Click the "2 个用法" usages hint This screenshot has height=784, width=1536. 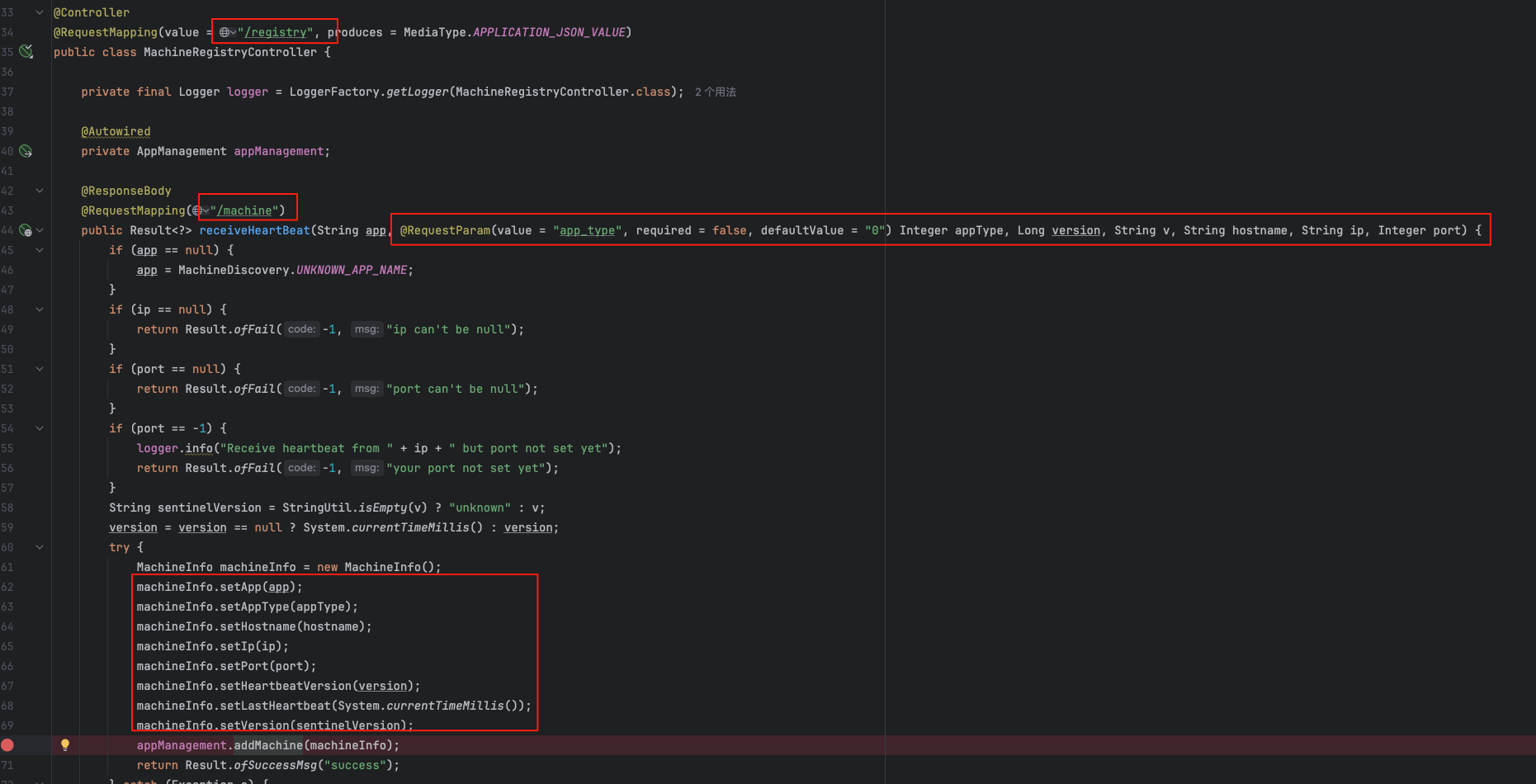point(716,92)
